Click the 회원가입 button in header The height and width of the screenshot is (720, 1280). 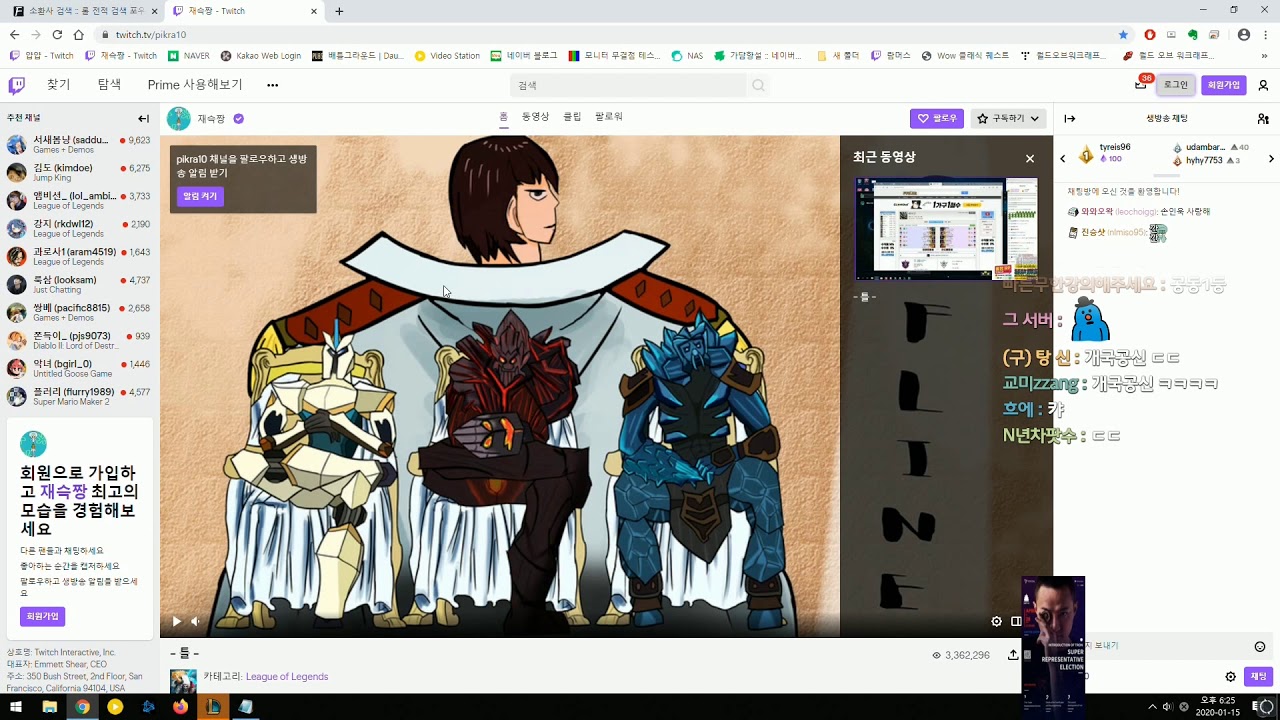coord(1224,85)
